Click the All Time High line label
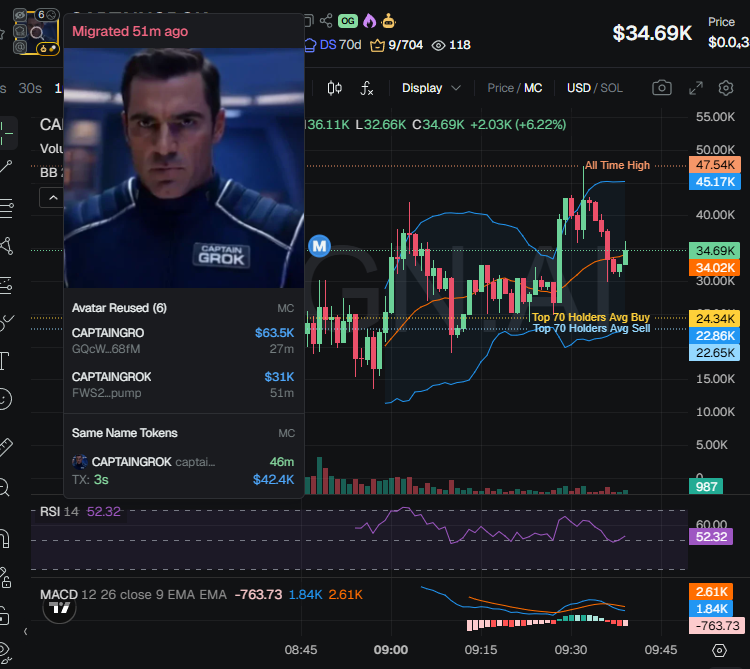 tap(618, 165)
